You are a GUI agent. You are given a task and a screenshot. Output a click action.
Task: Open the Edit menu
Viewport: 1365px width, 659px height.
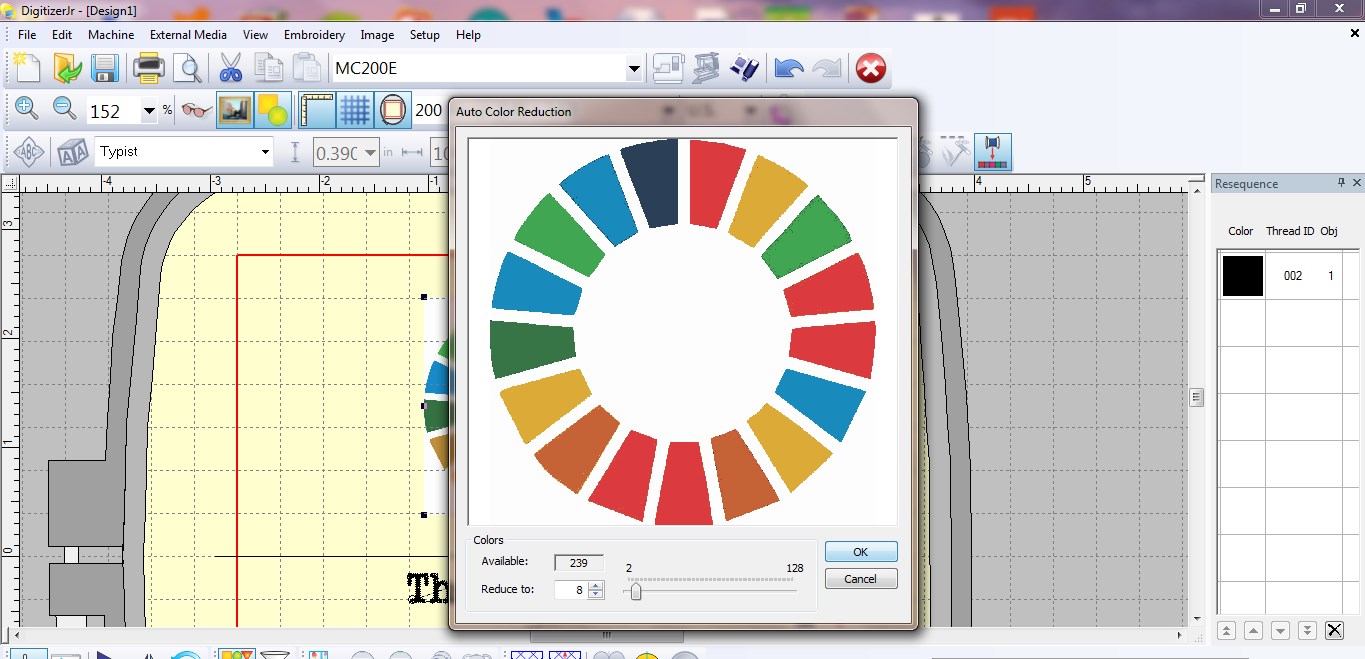tap(62, 34)
